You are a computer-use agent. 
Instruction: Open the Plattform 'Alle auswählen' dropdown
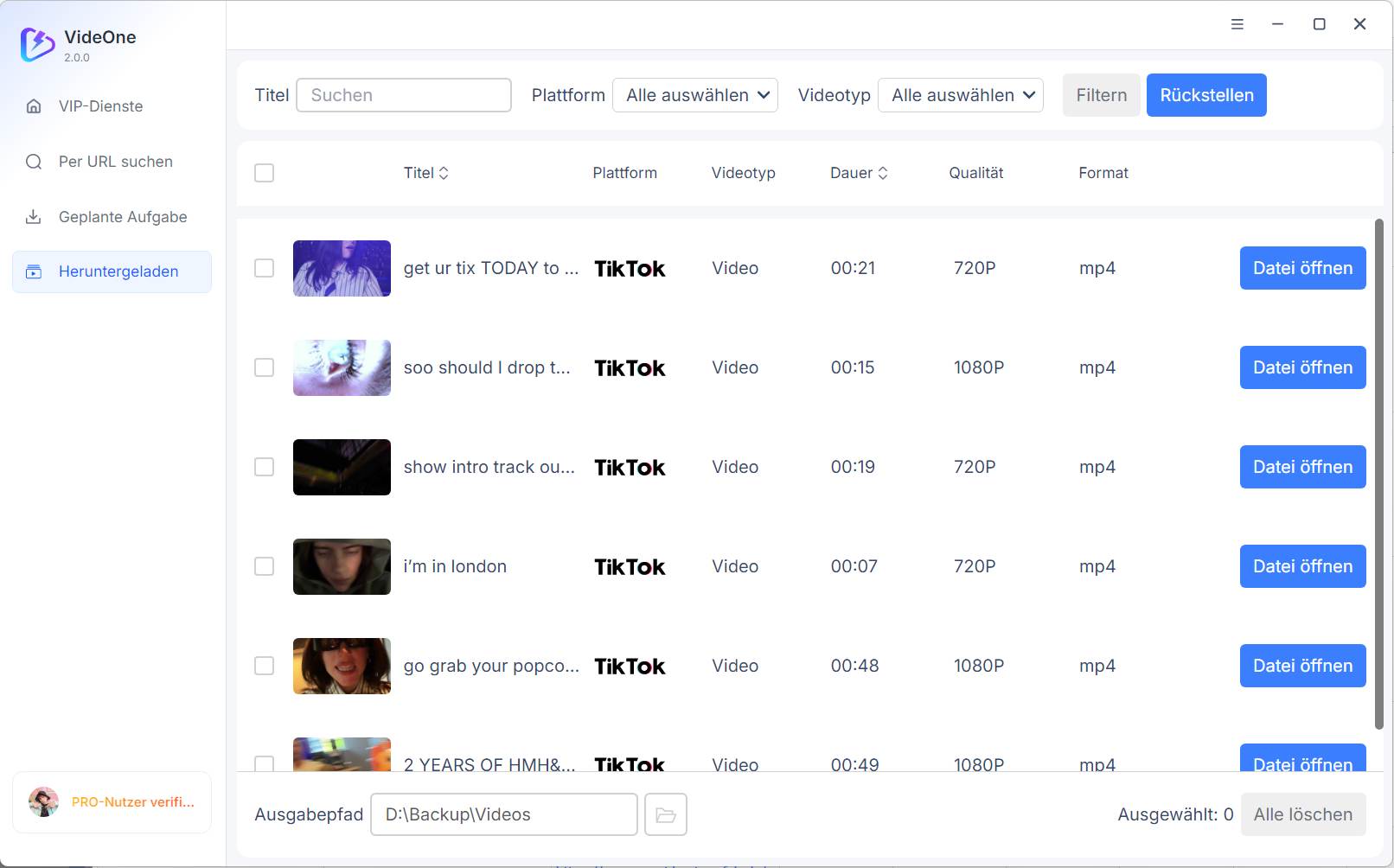(695, 95)
